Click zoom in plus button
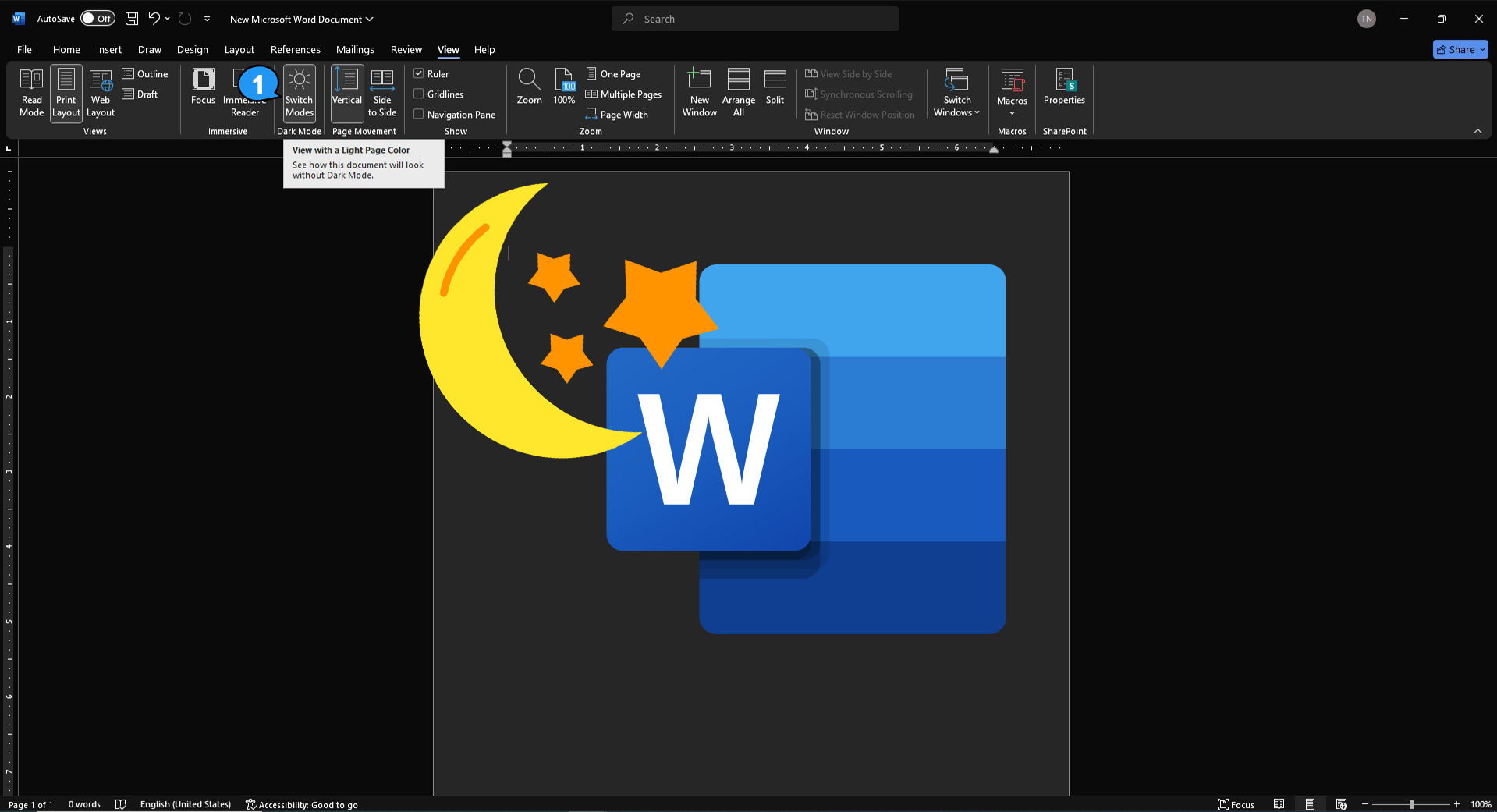Screen dimensions: 1497x812 [1456, 804]
